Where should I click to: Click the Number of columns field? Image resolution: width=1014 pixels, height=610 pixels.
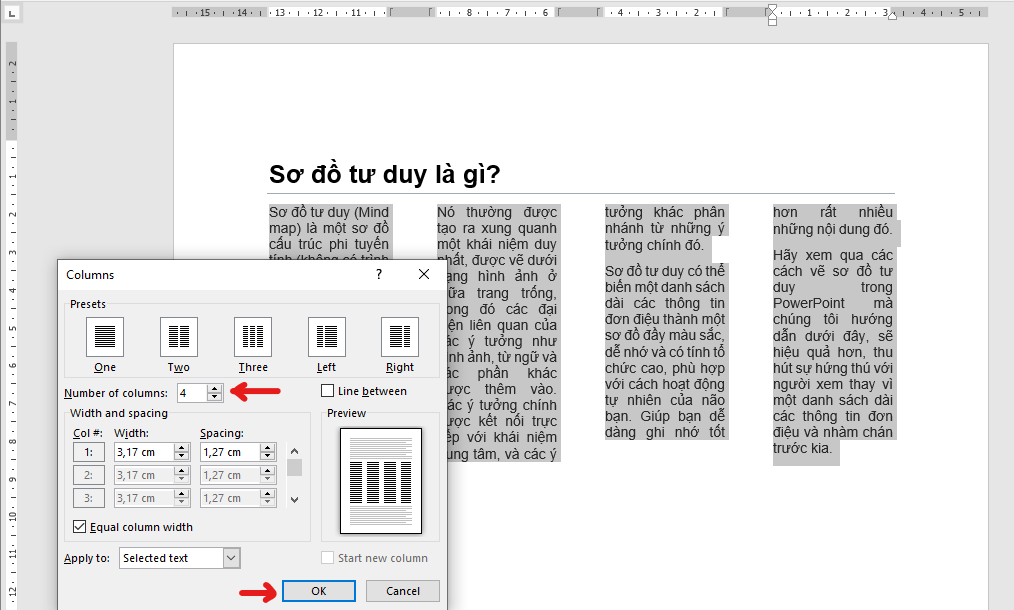[x=192, y=393]
